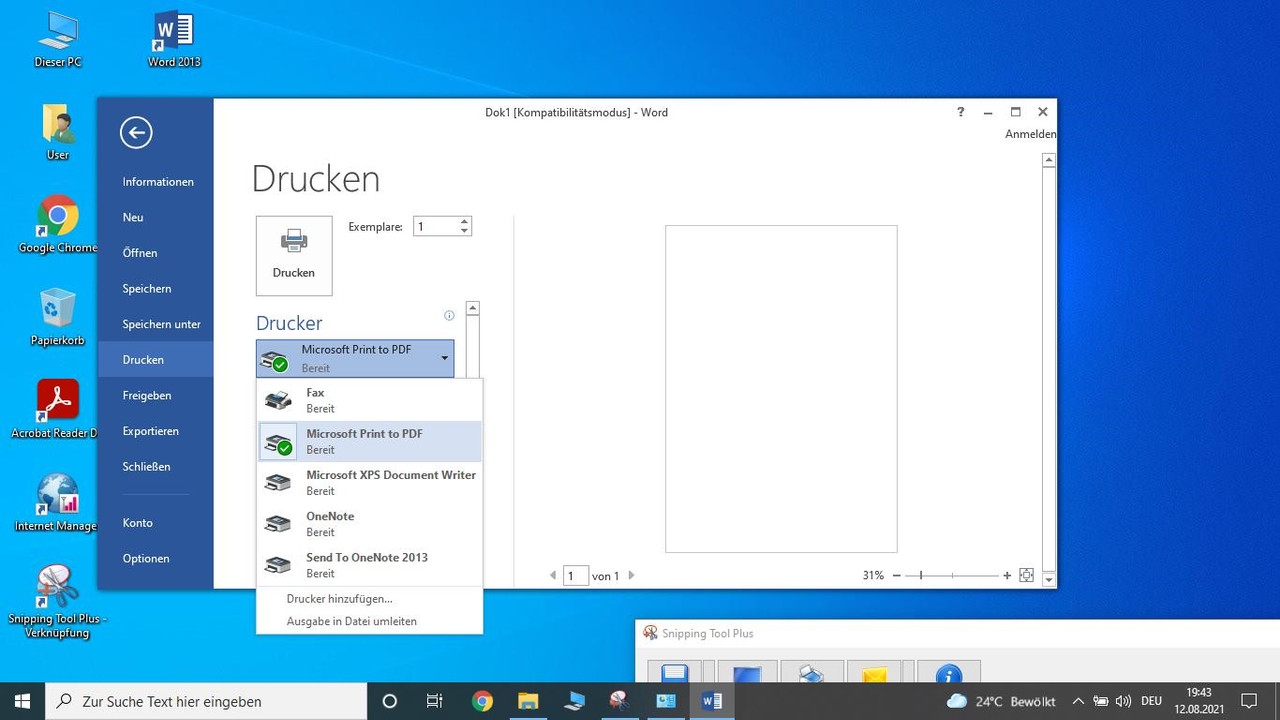Screen dimensions: 1280x720
Task: Click the Windows Start button
Action: (x=22, y=701)
